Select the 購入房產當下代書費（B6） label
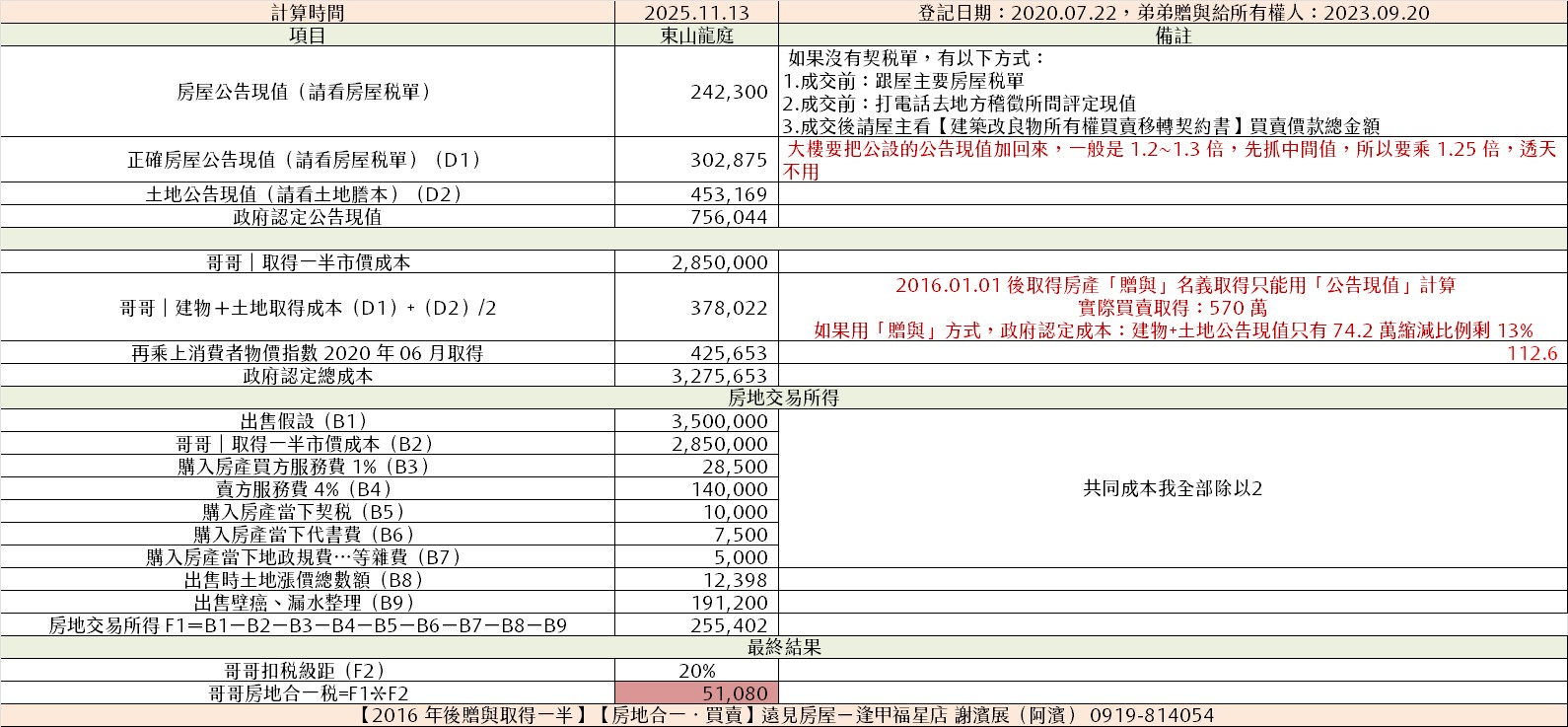The image size is (1568, 727). tap(304, 535)
